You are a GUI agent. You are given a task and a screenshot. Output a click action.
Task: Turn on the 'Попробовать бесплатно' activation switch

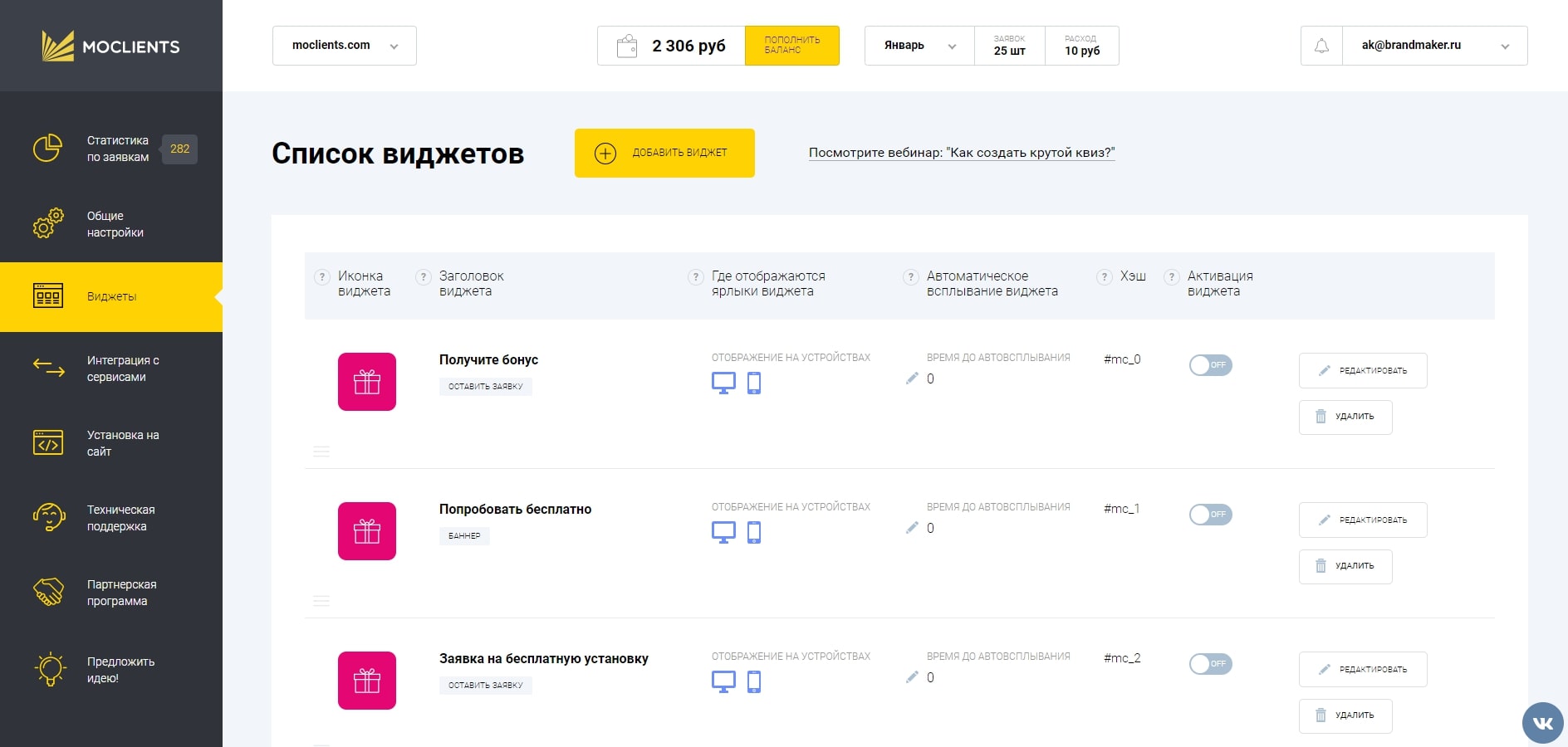coord(1210,515)
